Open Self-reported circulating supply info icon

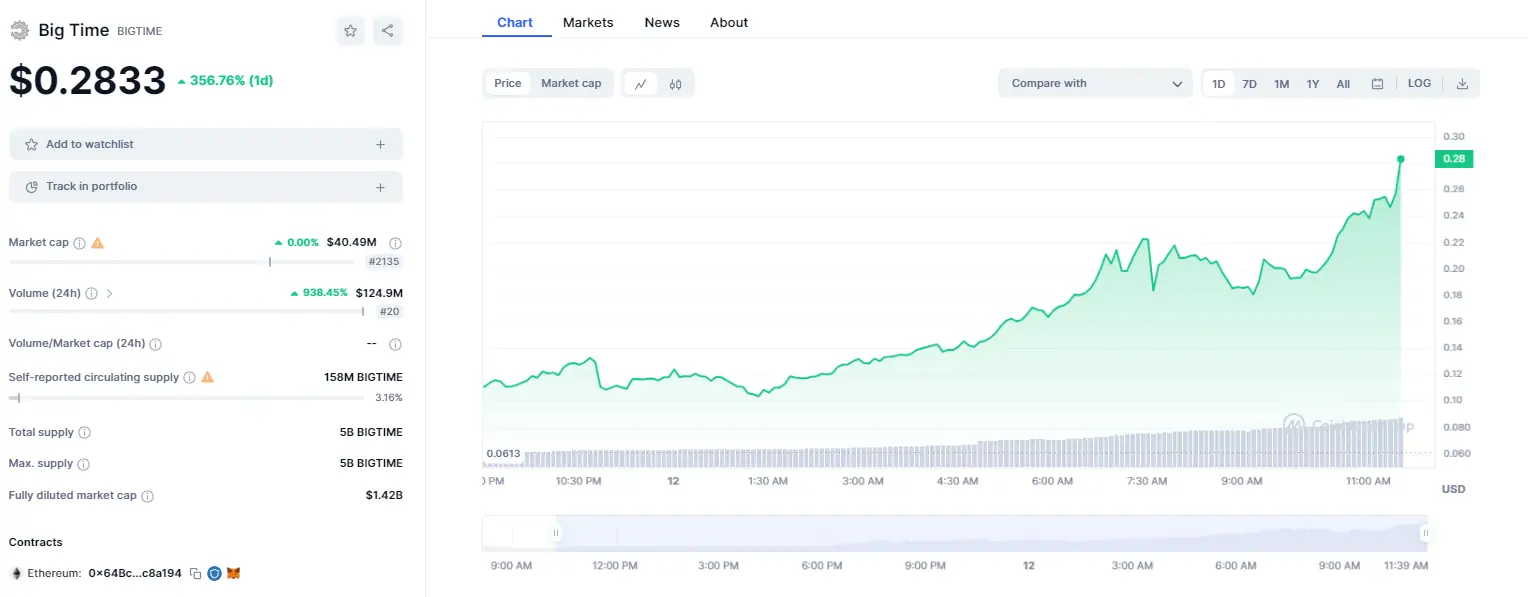190,378
